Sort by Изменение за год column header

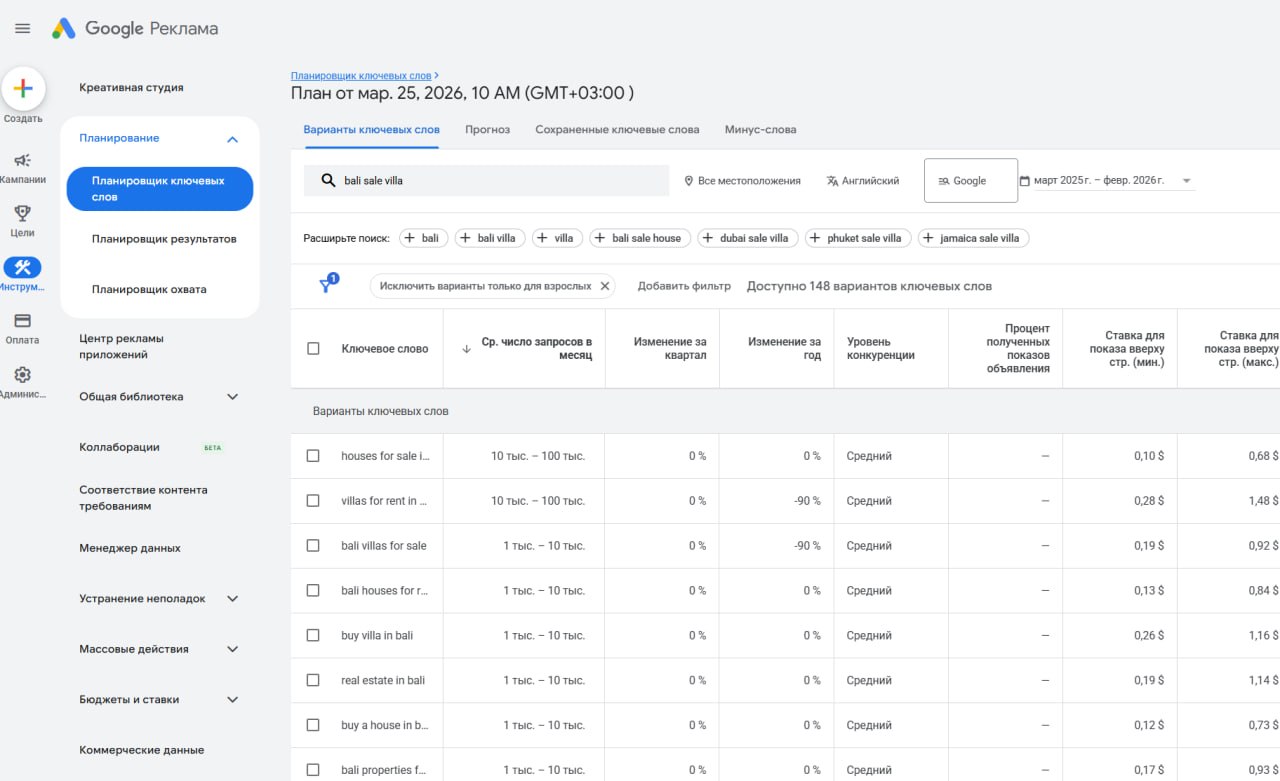coord(784,349)
